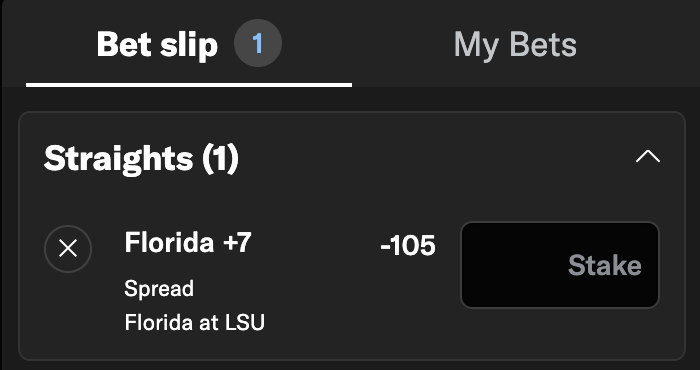The image size is (700, 370).
Task: Click the -105 odds value
Action: 408,245
